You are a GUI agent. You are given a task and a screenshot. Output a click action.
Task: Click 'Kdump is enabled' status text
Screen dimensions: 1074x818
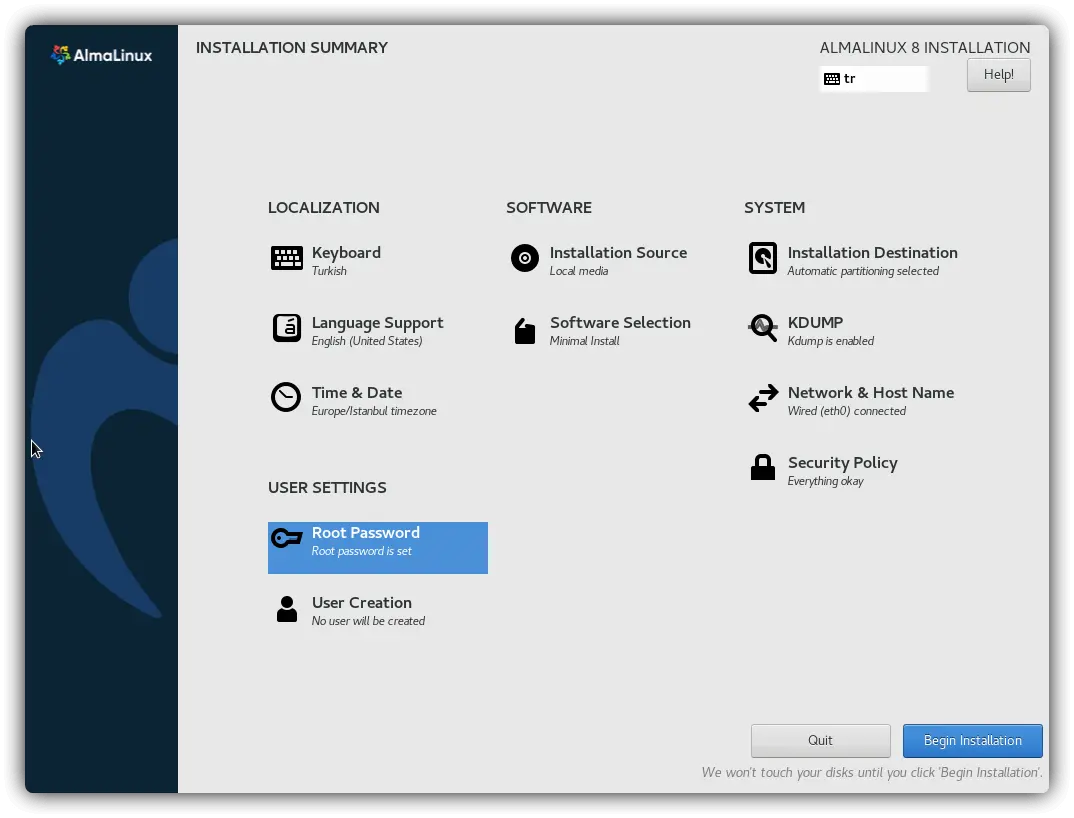coord(830,340)
